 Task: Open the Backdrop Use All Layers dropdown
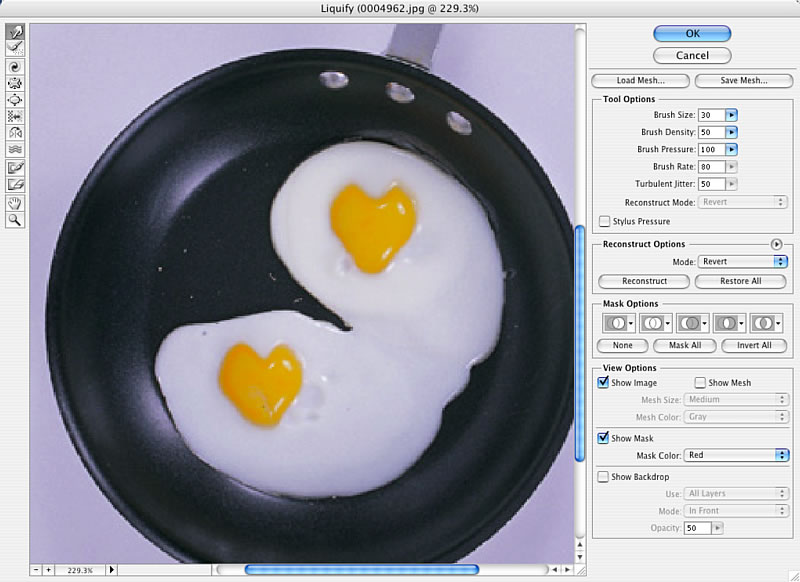pos(736,493)
